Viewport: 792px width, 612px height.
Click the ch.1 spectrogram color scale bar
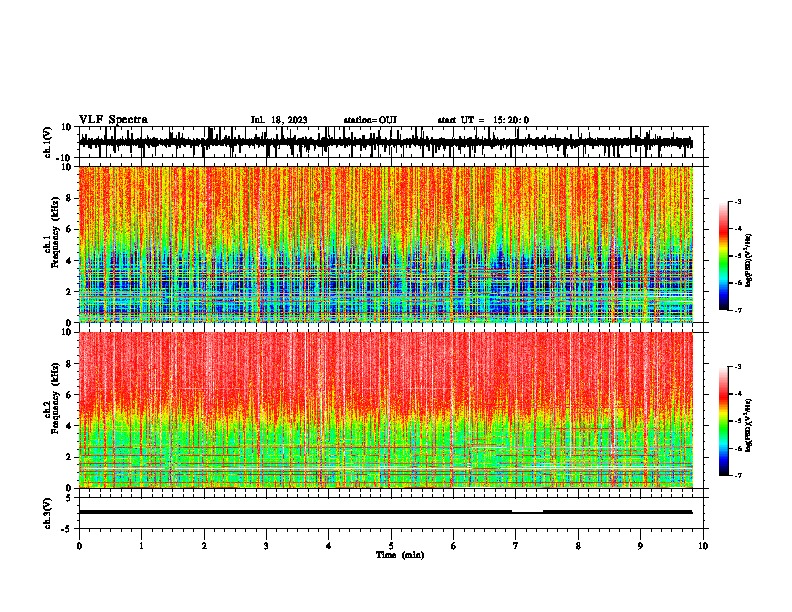(724, 256)
